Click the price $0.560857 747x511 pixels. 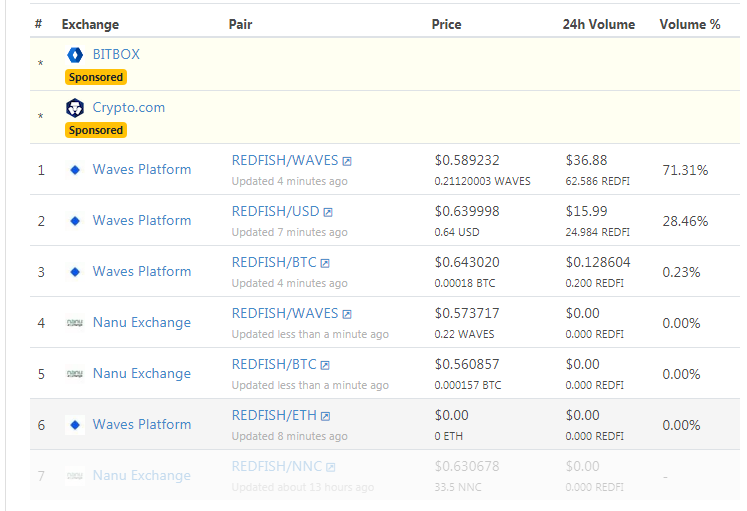[467, 364]
